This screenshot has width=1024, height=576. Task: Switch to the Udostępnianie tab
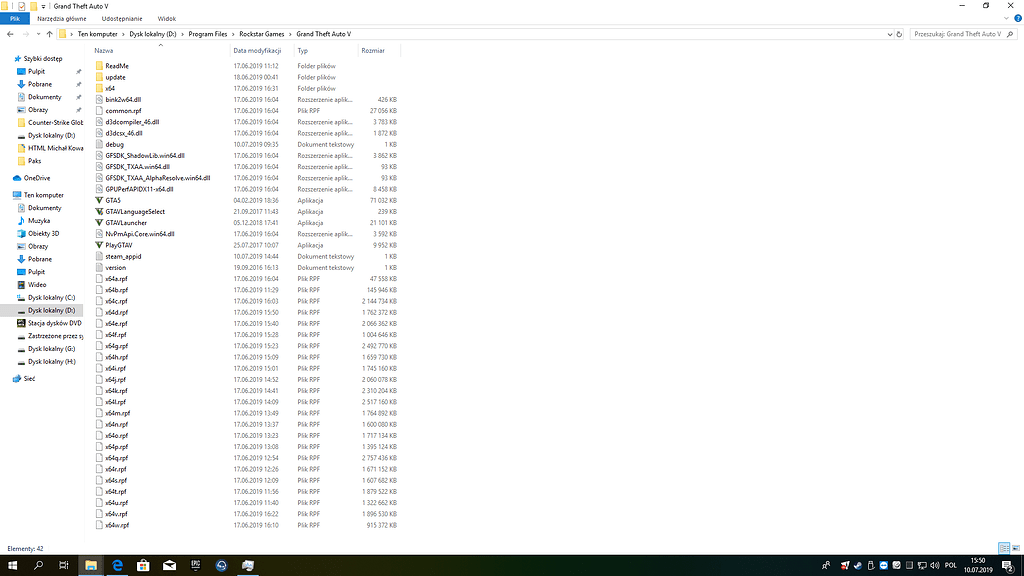pos(121,19)
